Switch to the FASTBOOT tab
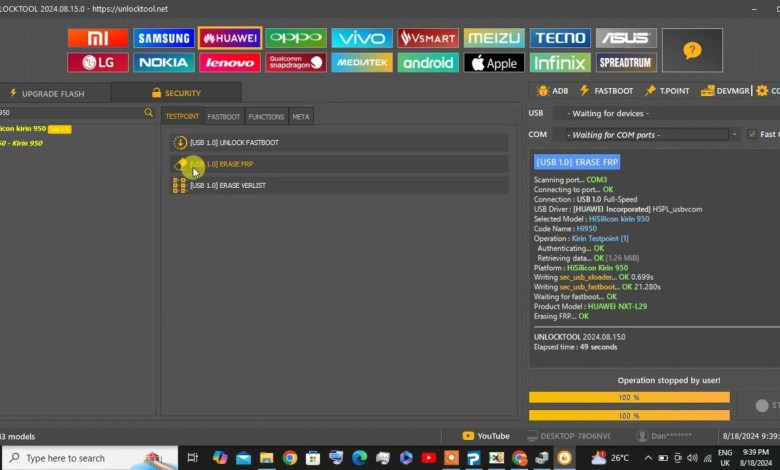780x470 pixels. pyautogui.click(x=223, y=117)
